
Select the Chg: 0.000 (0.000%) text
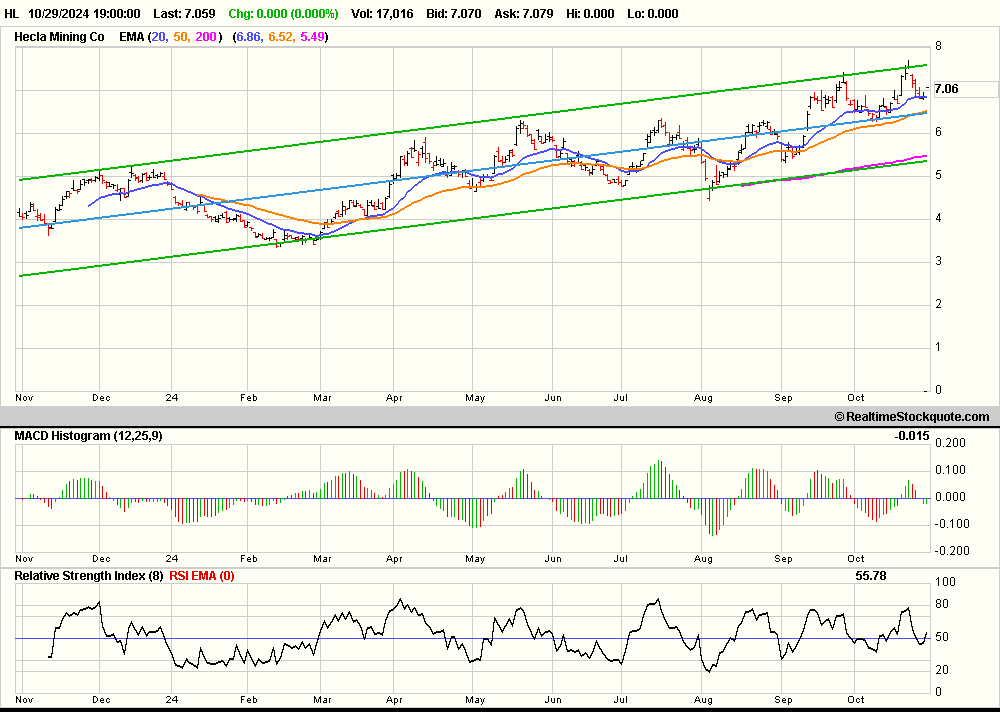283,13
